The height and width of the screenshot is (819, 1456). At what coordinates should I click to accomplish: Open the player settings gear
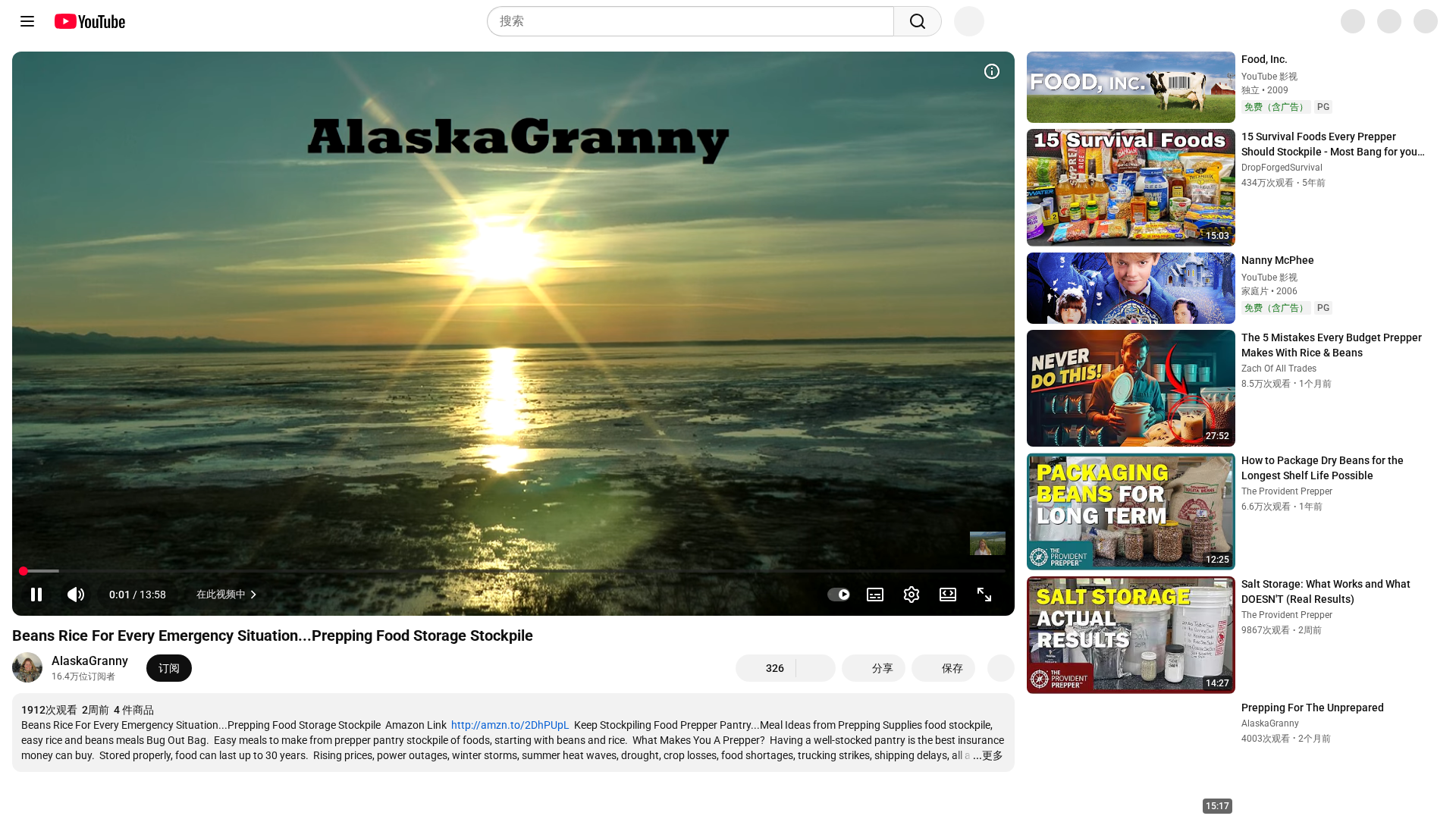point(912,595)
